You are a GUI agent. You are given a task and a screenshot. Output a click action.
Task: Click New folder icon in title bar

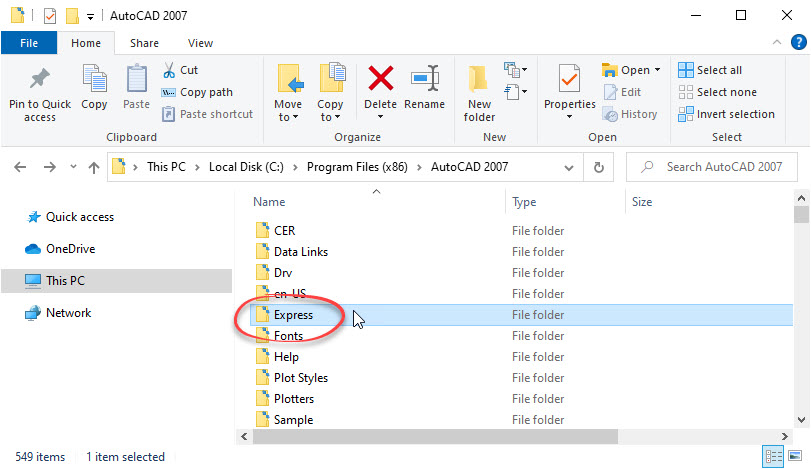point(72,16)
